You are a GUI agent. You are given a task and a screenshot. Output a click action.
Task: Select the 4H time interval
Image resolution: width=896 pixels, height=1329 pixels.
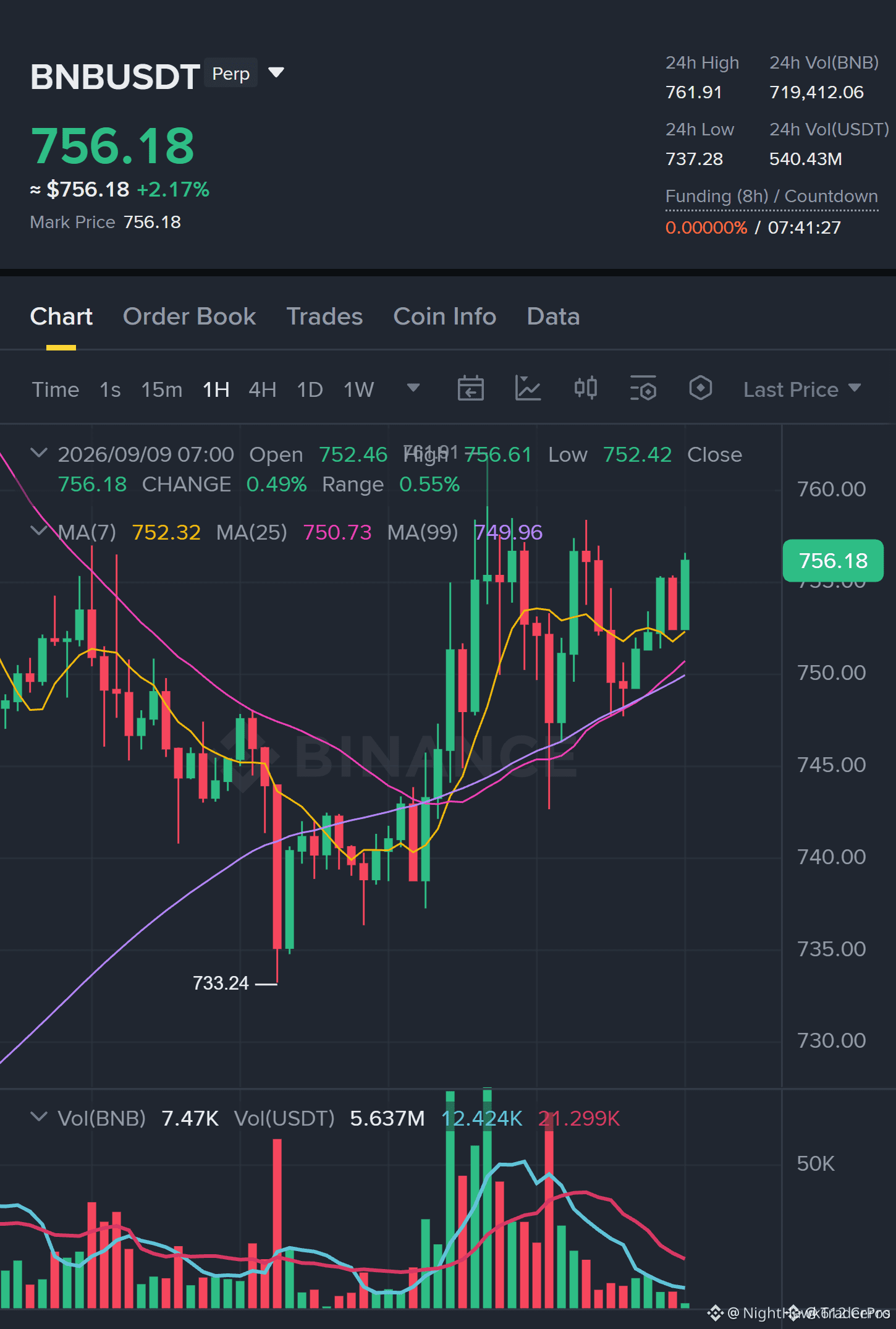[x=262, y=389]
